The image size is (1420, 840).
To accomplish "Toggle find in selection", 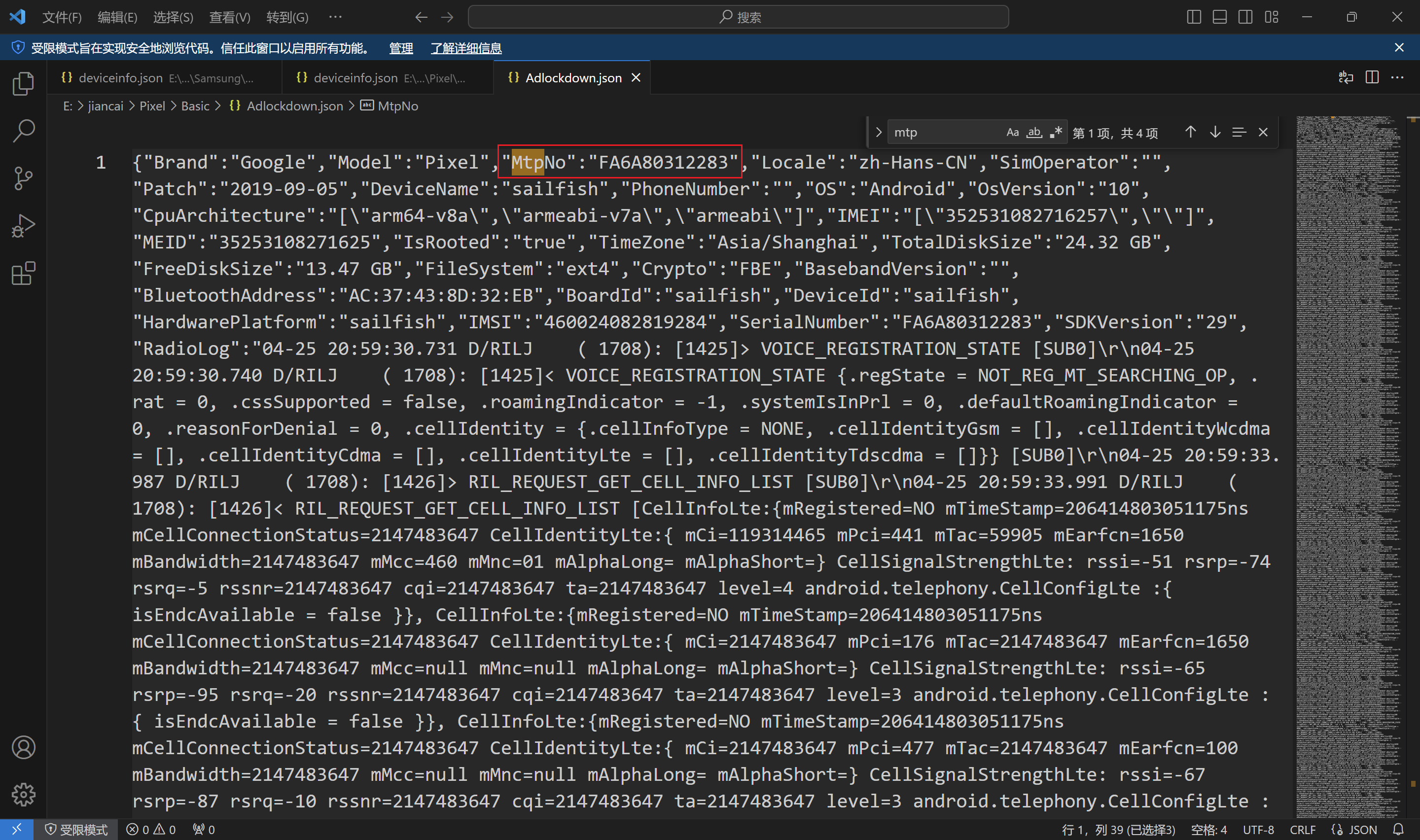I will pyautogui.click(x=1239, y=133).
